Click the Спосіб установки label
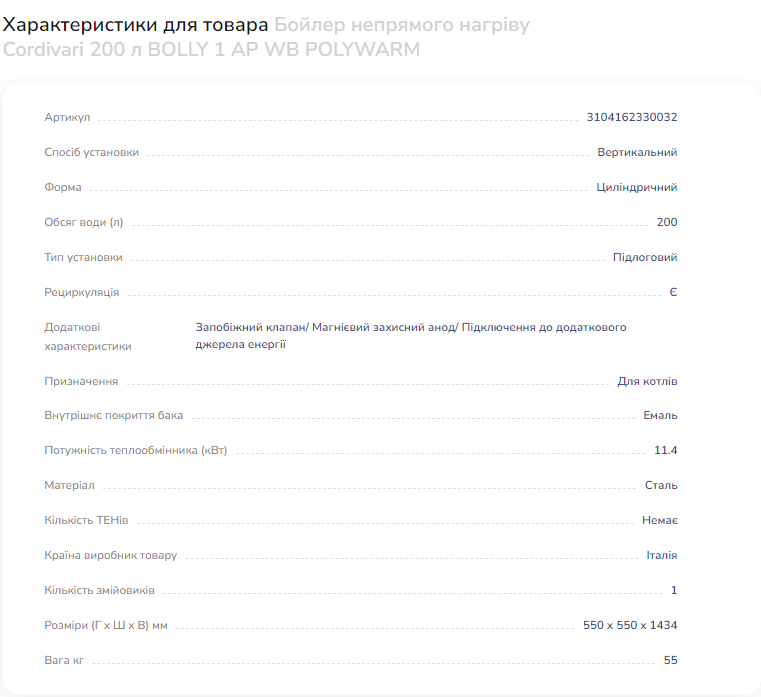This screenshot has height=697, width=761. pyautogui.click(x=91, y=152)
